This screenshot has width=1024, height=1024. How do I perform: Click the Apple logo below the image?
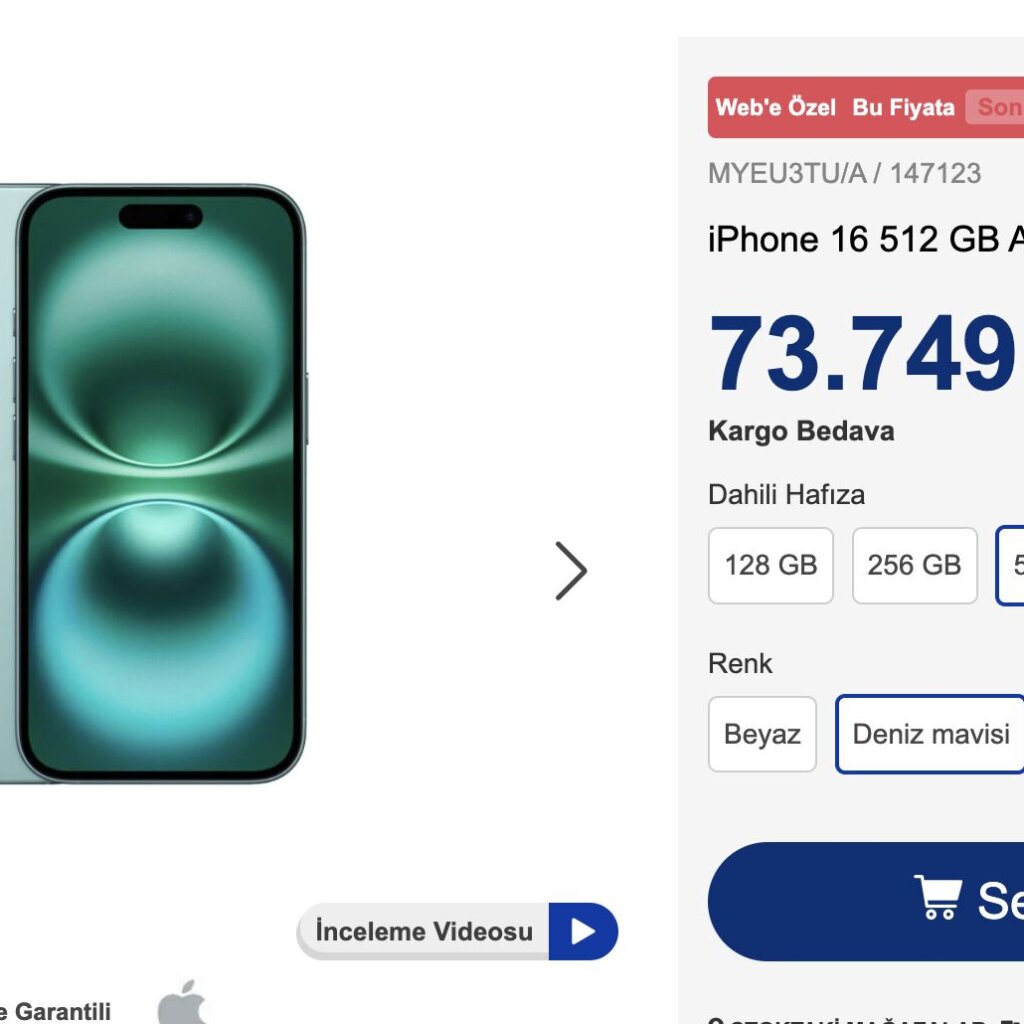182,1003
